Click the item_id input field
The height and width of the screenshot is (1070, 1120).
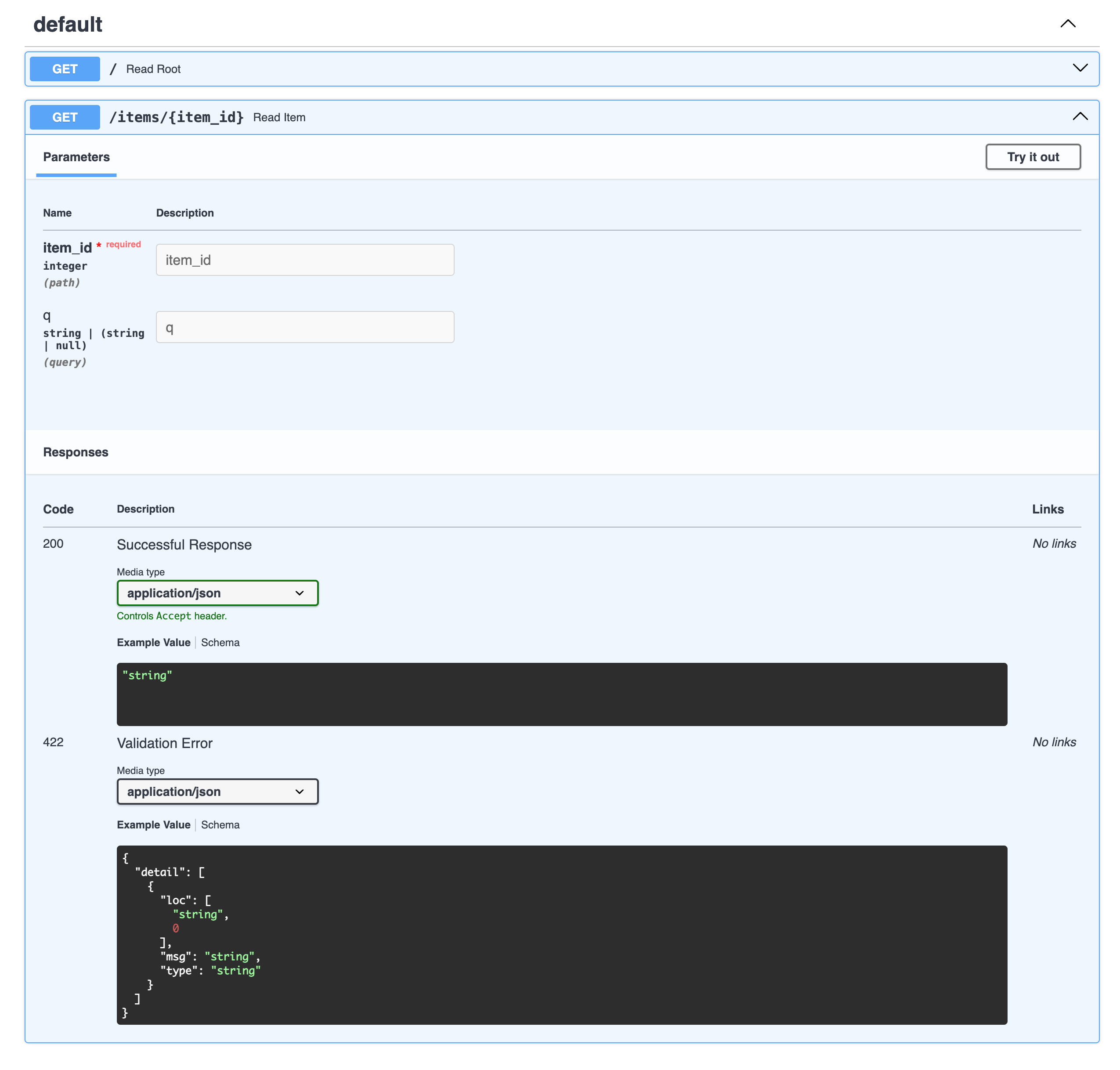click(x=304, y=260)
